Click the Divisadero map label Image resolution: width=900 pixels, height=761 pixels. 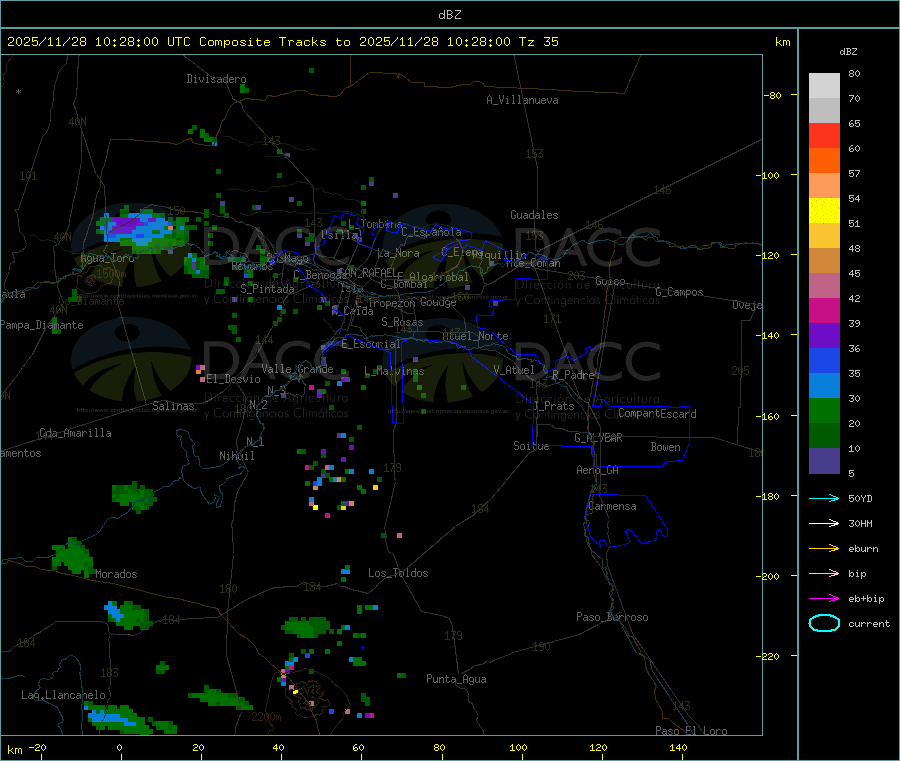point(216,79)
